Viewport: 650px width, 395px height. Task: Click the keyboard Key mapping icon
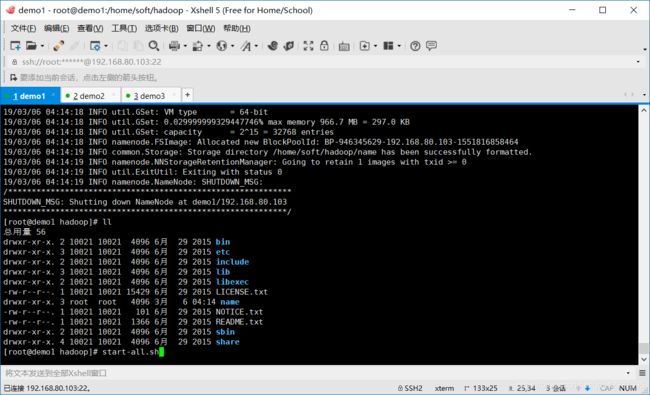(x=344, y=46)
